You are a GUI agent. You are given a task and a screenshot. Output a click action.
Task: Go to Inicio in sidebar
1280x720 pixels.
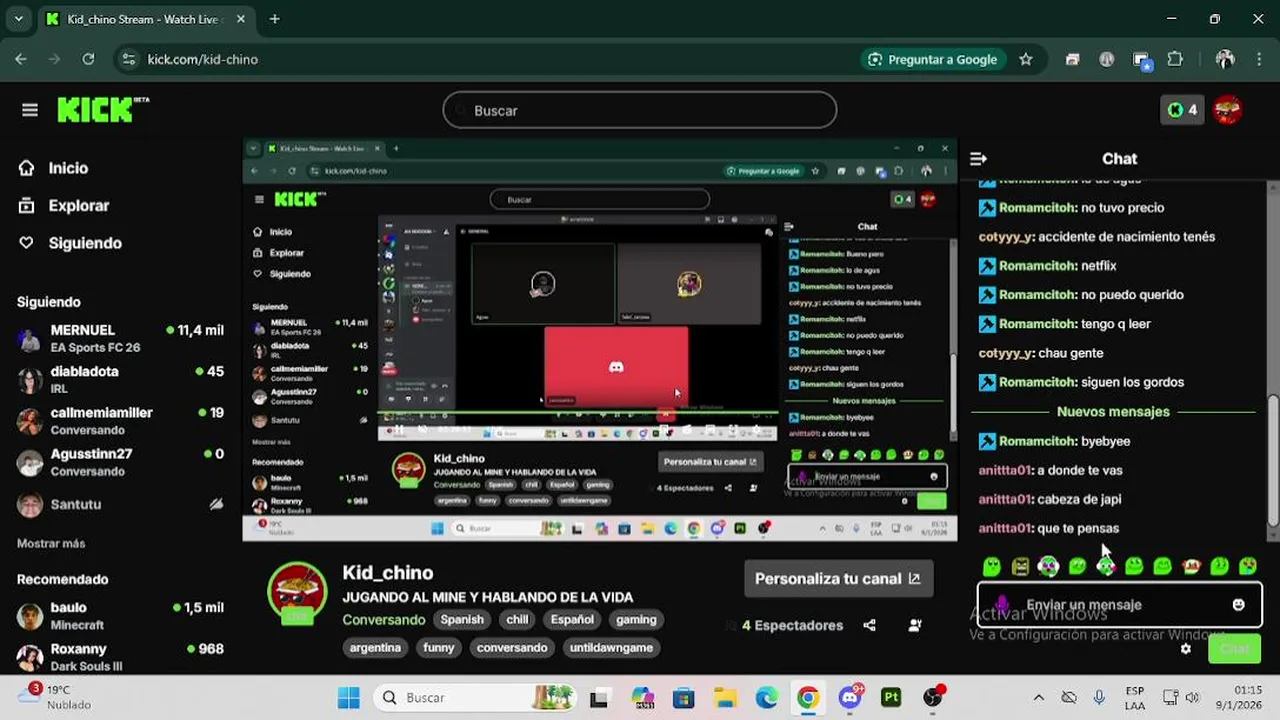coord(53,168)
